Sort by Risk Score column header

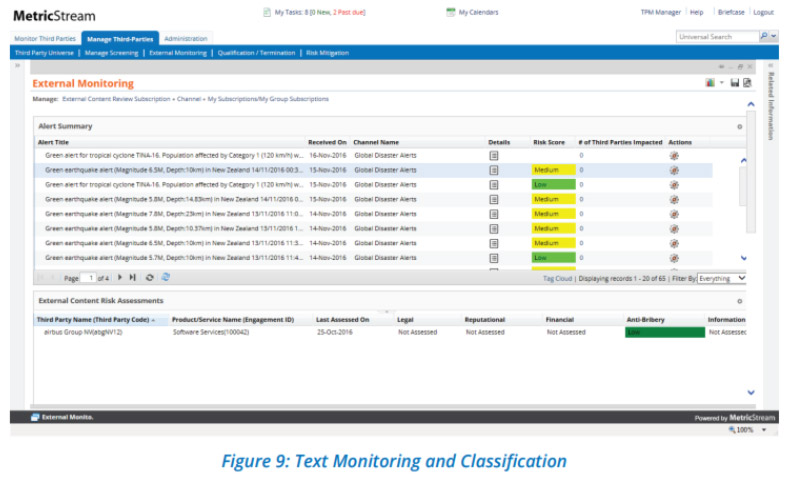549,143
